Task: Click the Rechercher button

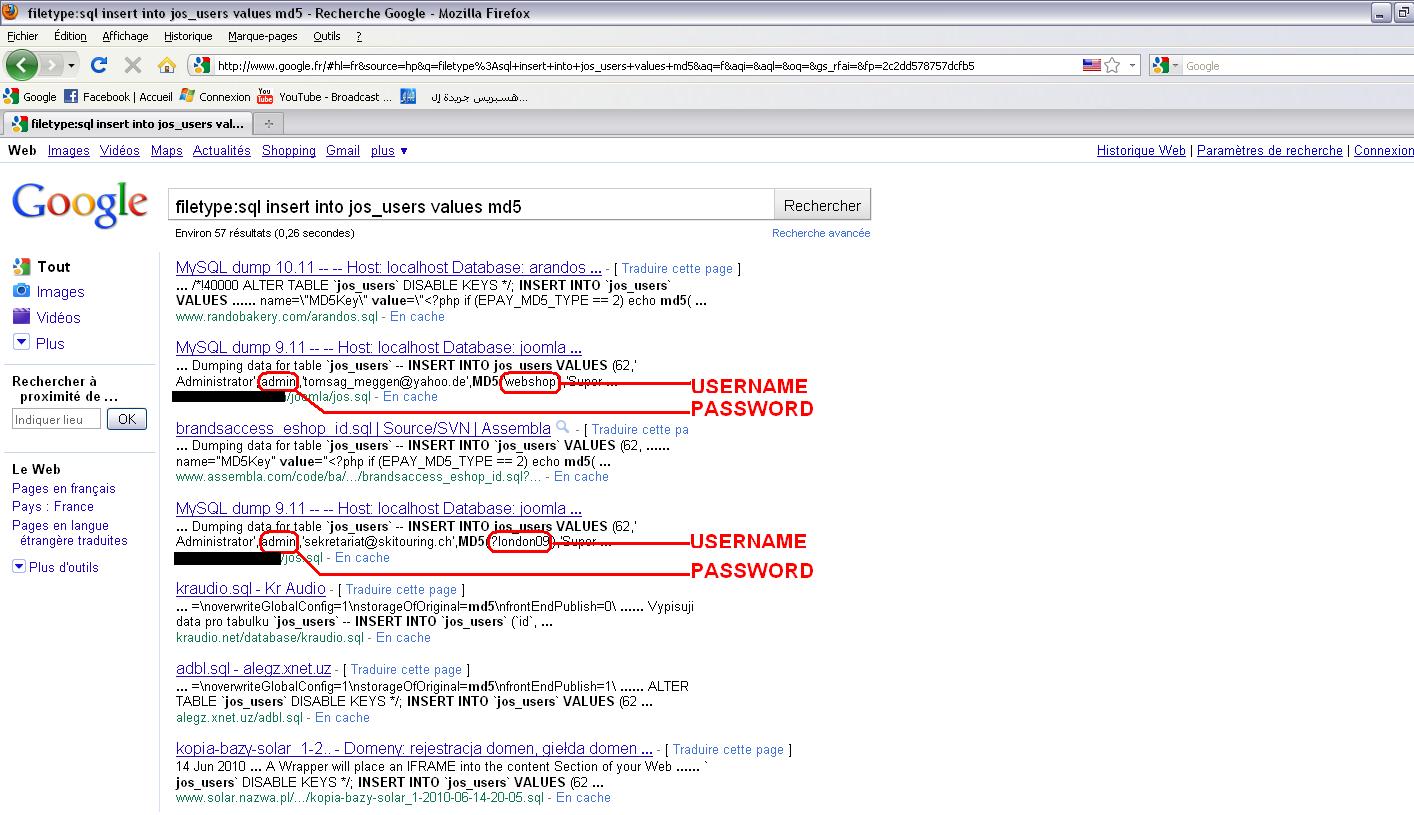Action: point(821,203)
